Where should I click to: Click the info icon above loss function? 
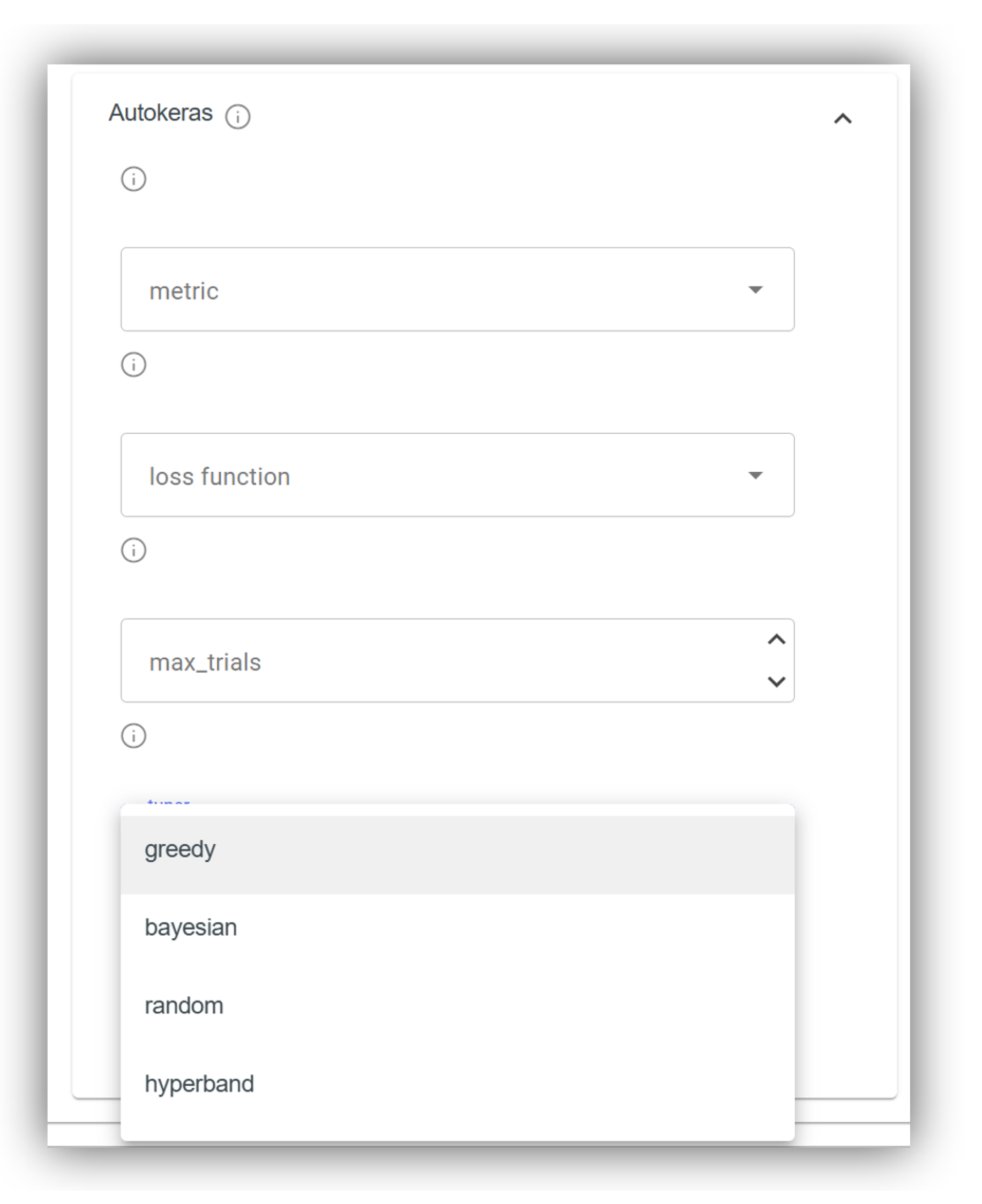[133, 365]
